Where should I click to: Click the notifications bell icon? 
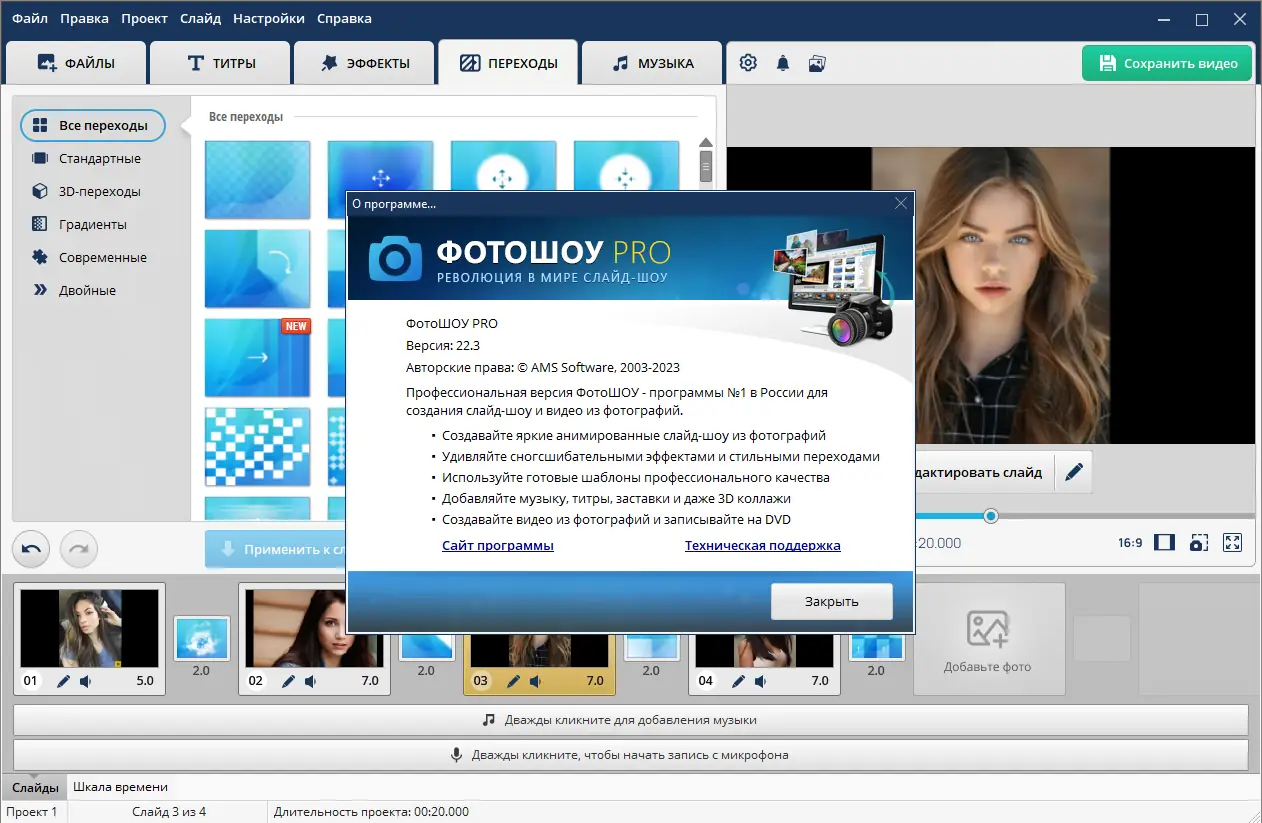(x=783, y=63)
